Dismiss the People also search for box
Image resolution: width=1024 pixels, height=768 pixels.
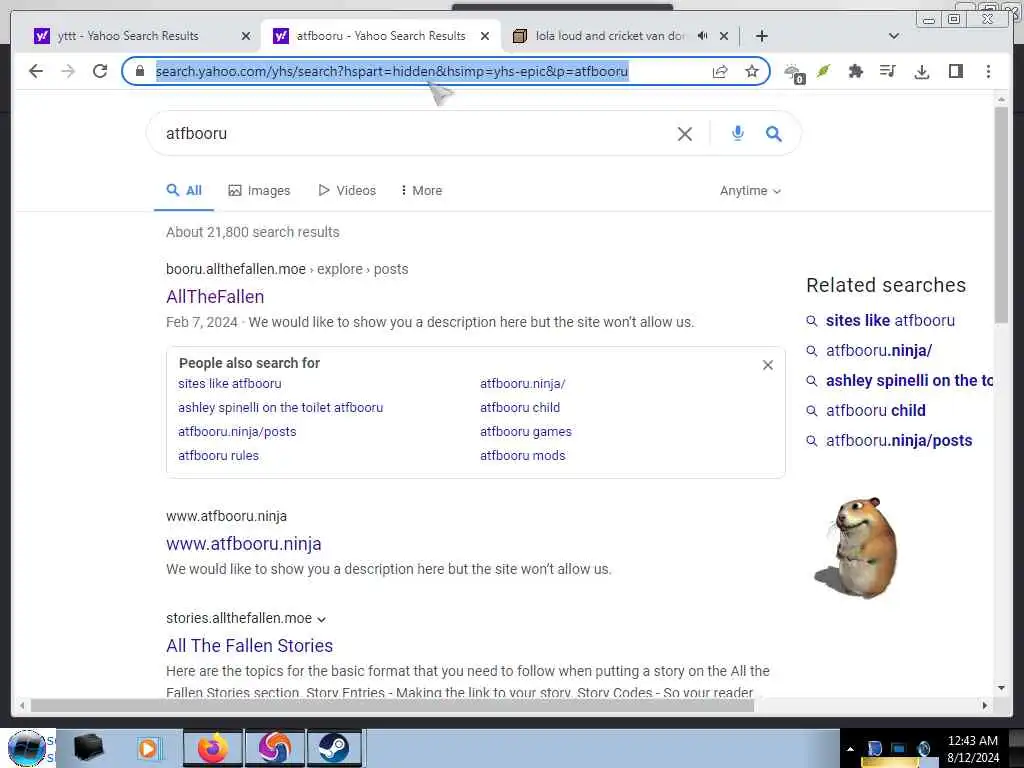click(767, 365)
